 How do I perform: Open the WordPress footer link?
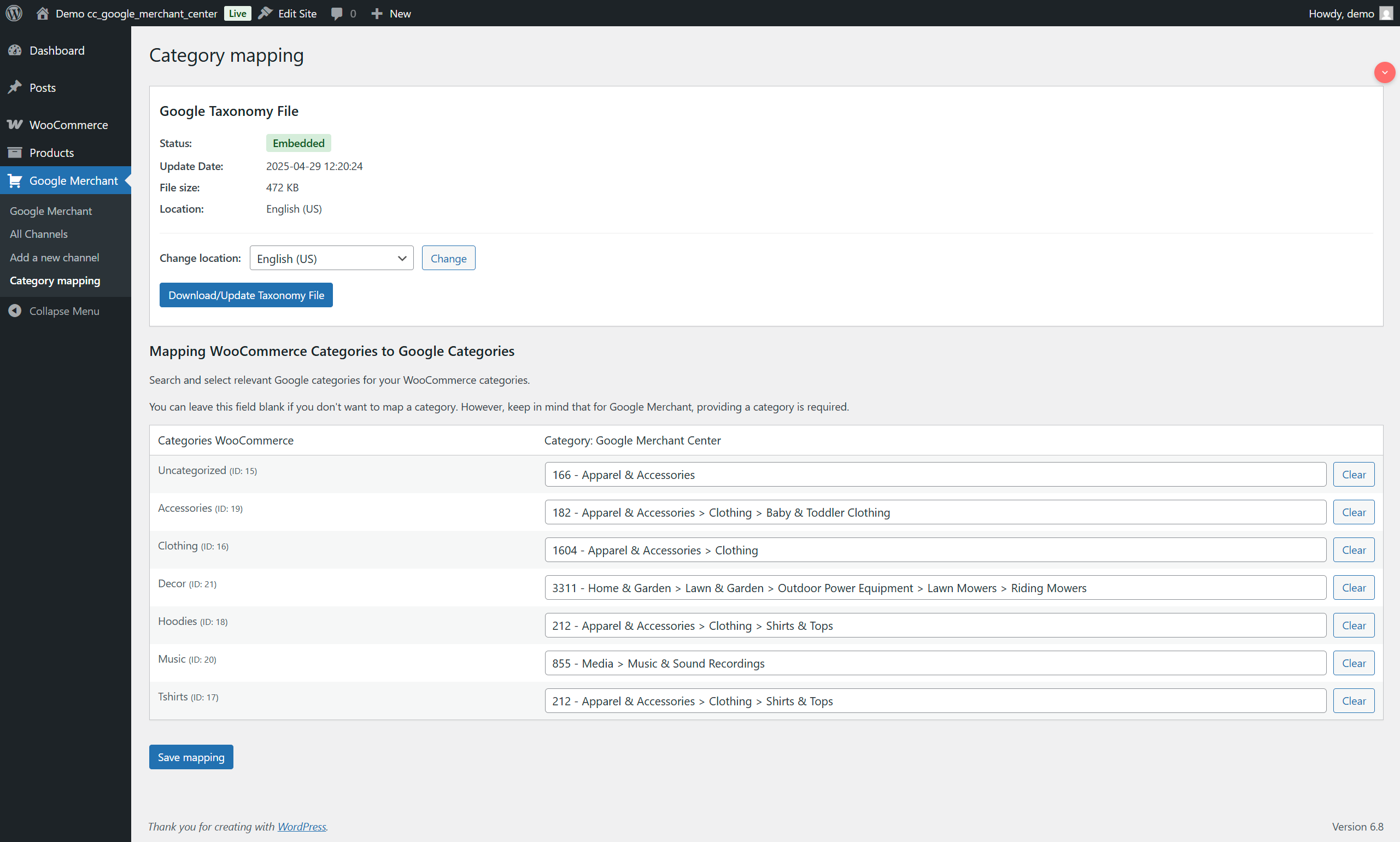coord(301,826)
